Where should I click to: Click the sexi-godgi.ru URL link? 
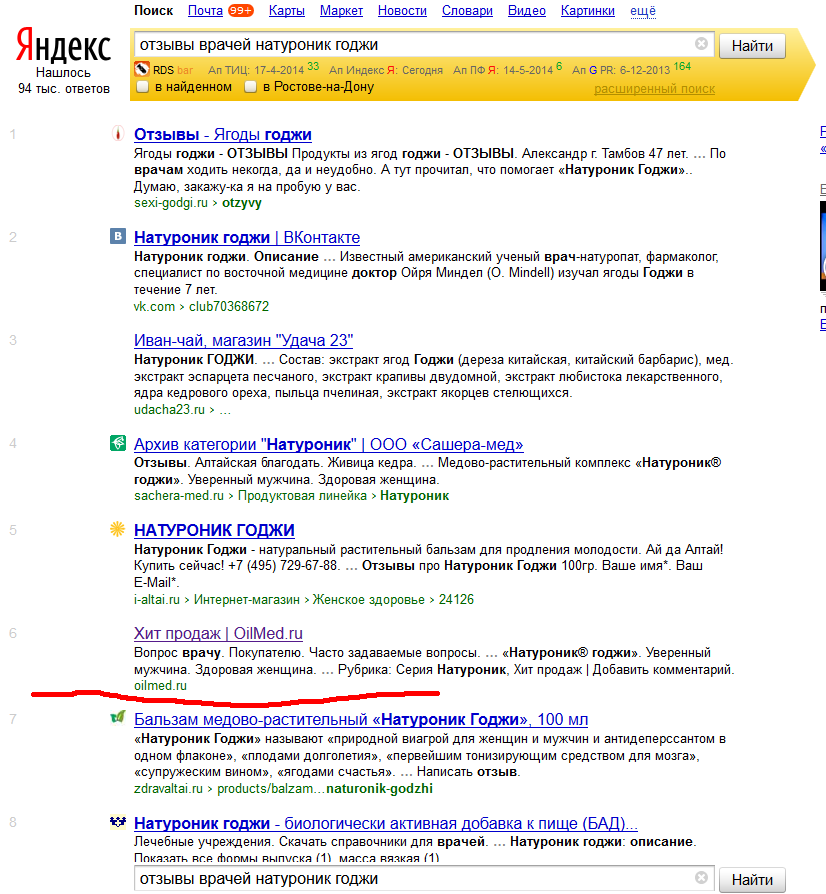coord(170,203)
